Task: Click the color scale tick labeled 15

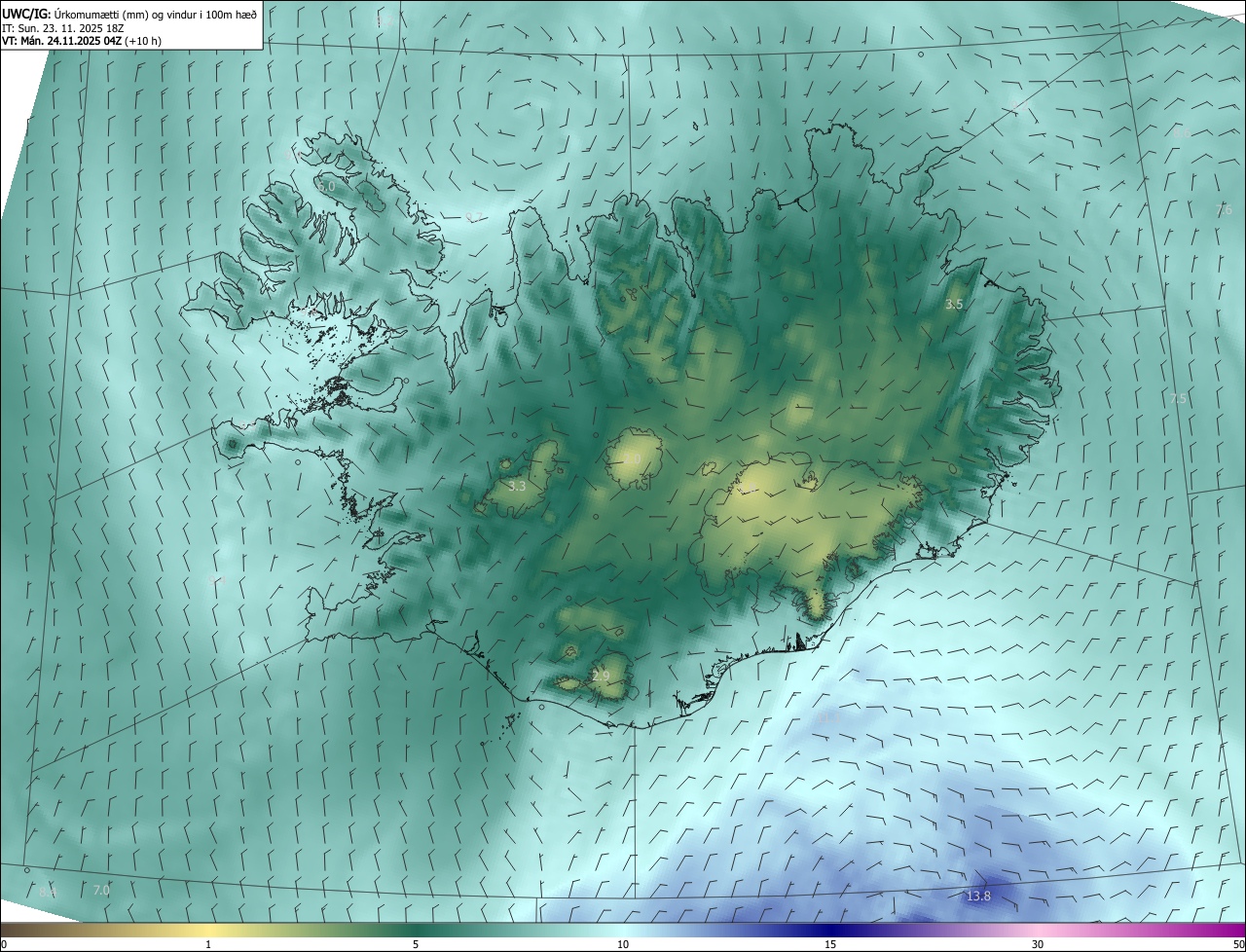Action: pos(830,945)
